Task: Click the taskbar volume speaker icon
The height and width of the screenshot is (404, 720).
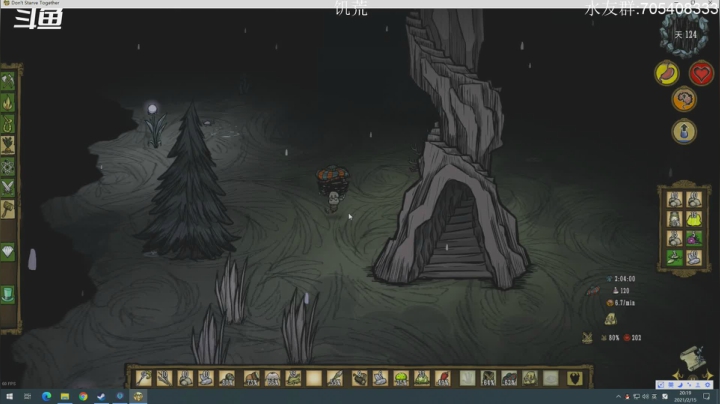Action: (x=646, y=396)
